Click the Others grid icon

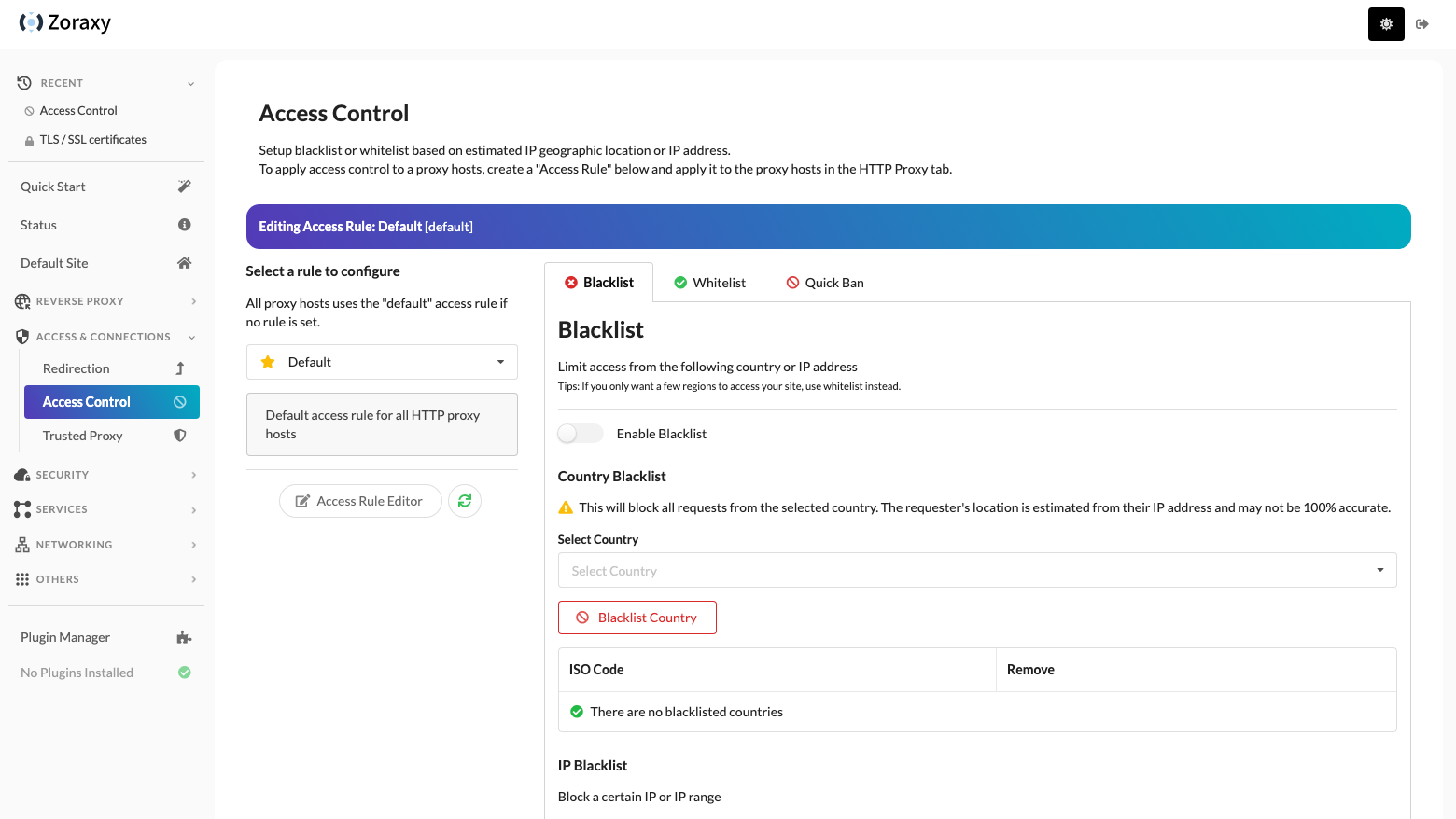[22, 579]
